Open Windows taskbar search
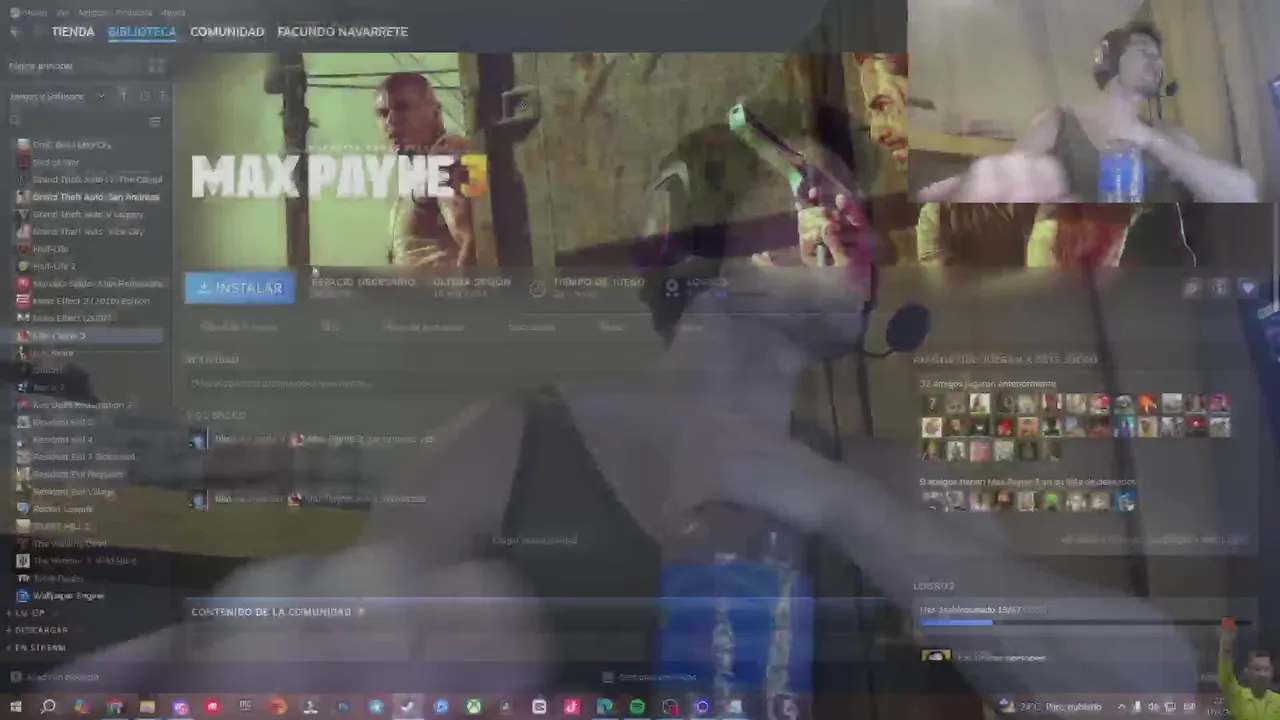Screen dimensions: 1280x720 pyautogui.click(x=48, y=707)
